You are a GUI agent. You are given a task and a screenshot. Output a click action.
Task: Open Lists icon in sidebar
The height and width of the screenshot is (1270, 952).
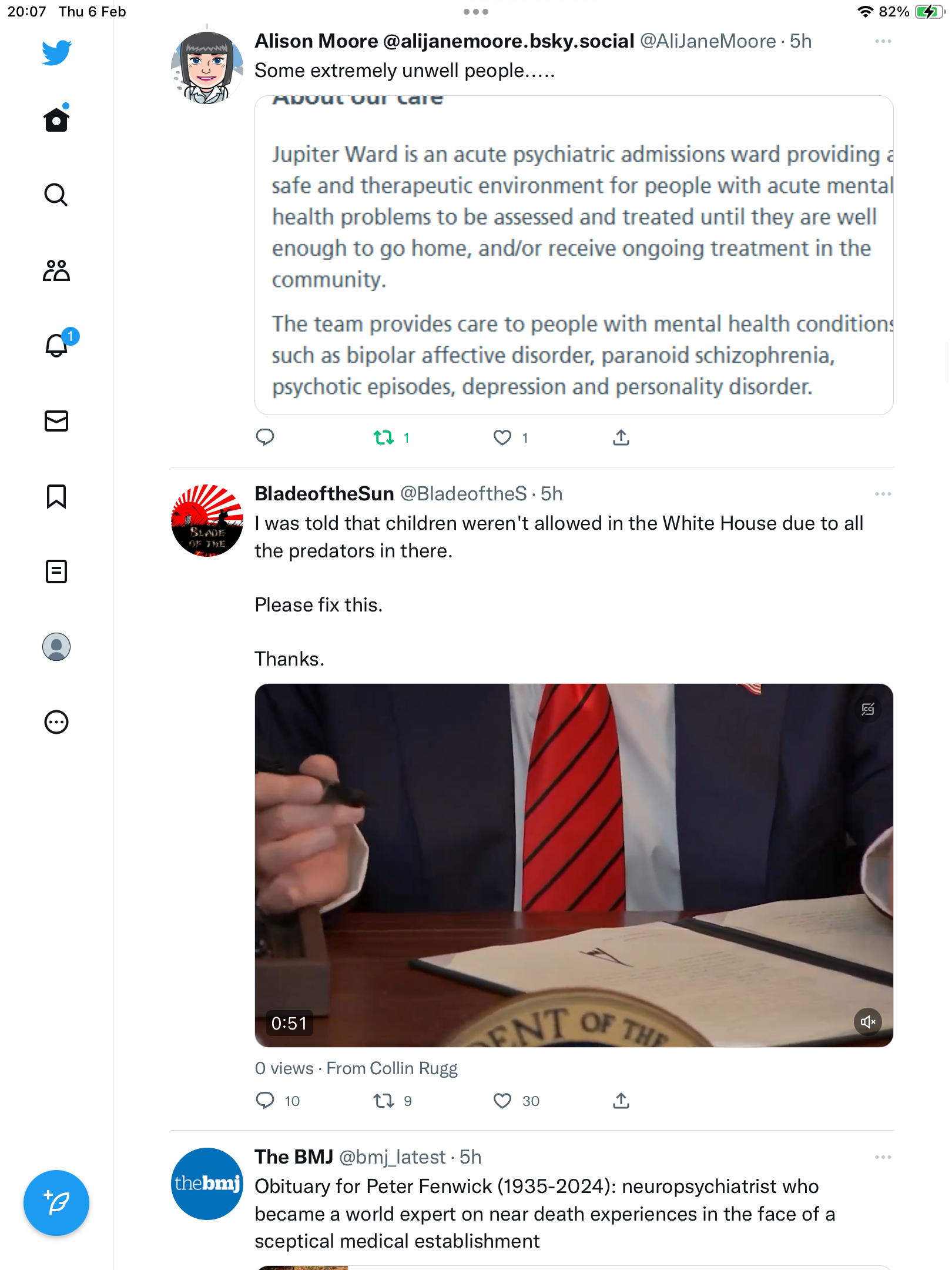click(56, 571)
